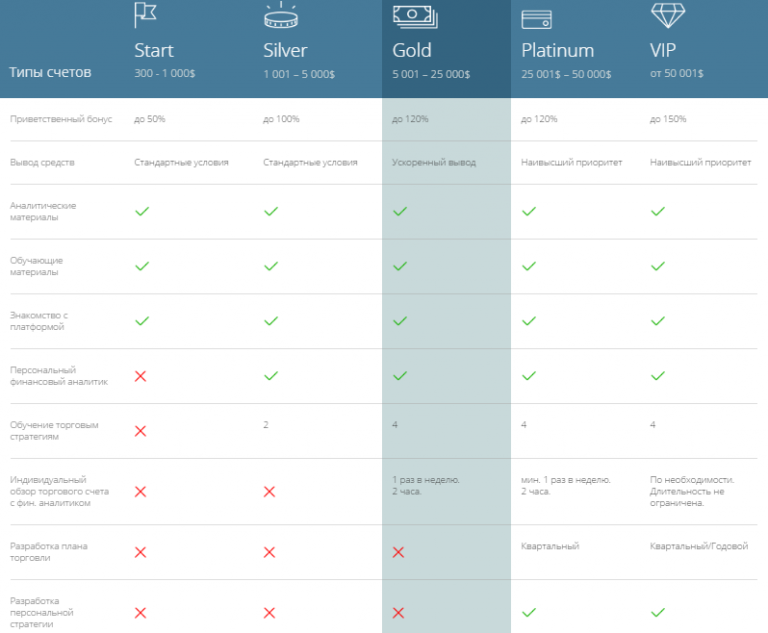Viewport: 768px width, 633px height.
Task: Click Start's red cross for Персональный финансовый аналитик
Action: coord(141,376)
